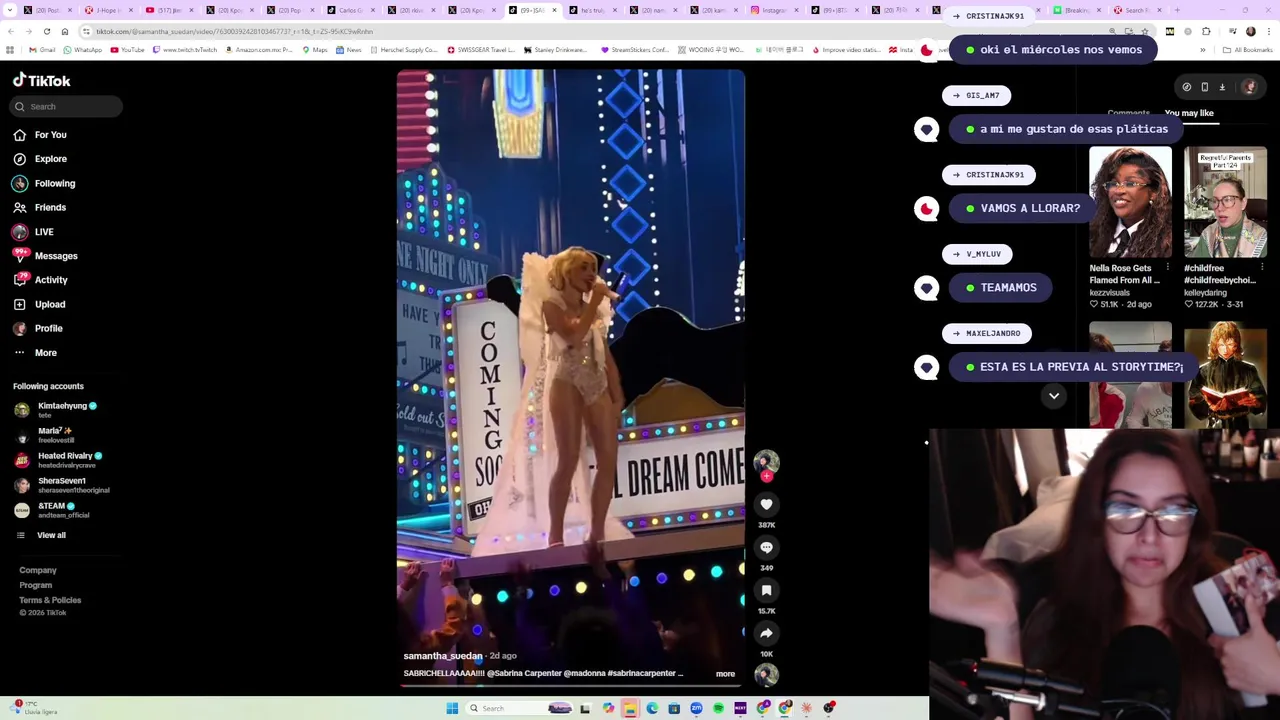Go back in the browser
The height and width of the screenshot is (720, 1280).
point(11,31)
